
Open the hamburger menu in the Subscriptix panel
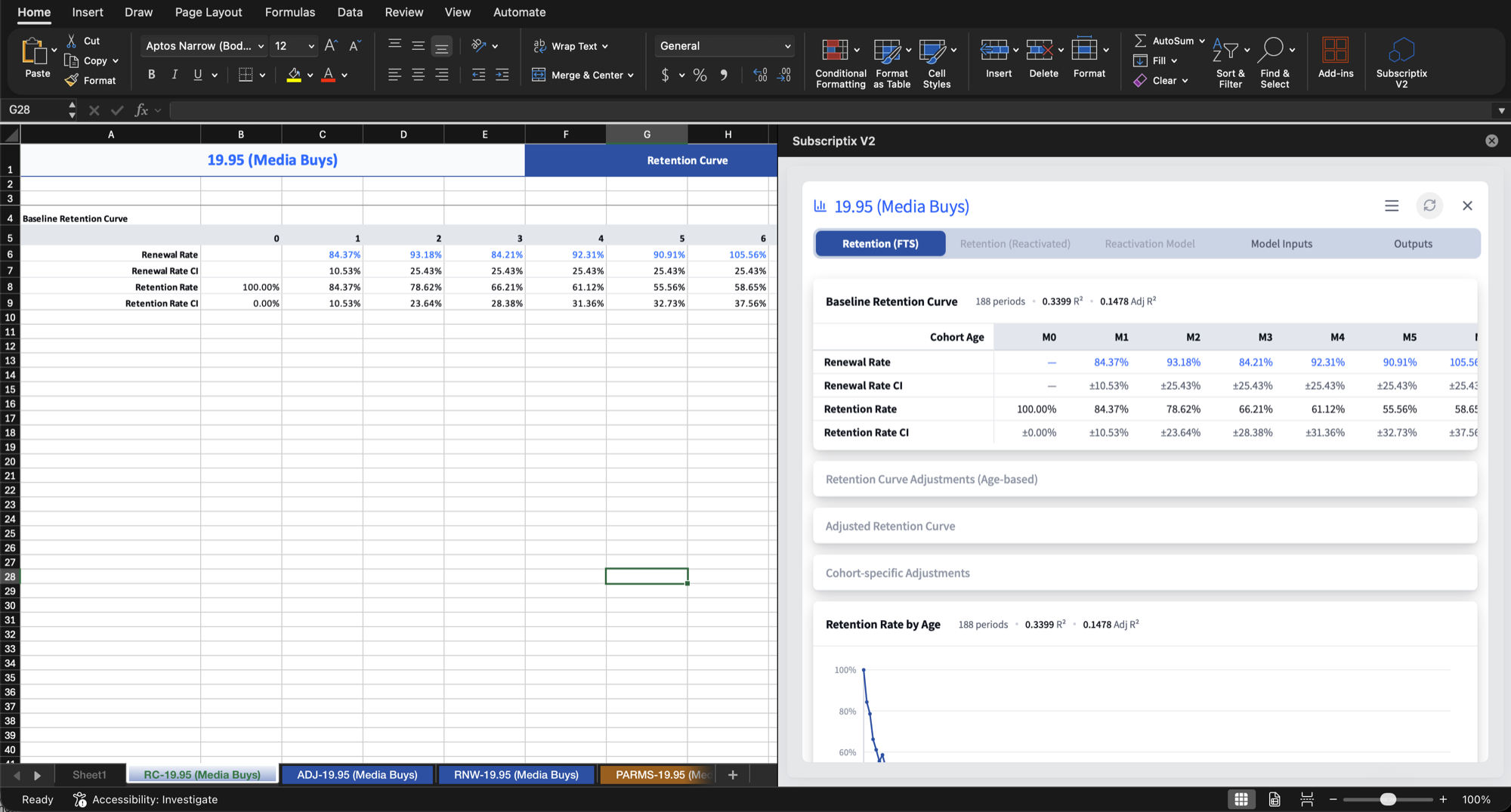pyautogui.click(x=1392, y=205)
